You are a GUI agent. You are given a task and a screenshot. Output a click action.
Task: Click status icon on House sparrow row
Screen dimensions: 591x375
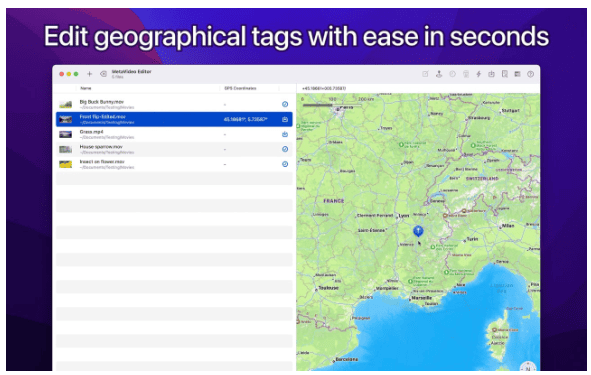[285, 149]
